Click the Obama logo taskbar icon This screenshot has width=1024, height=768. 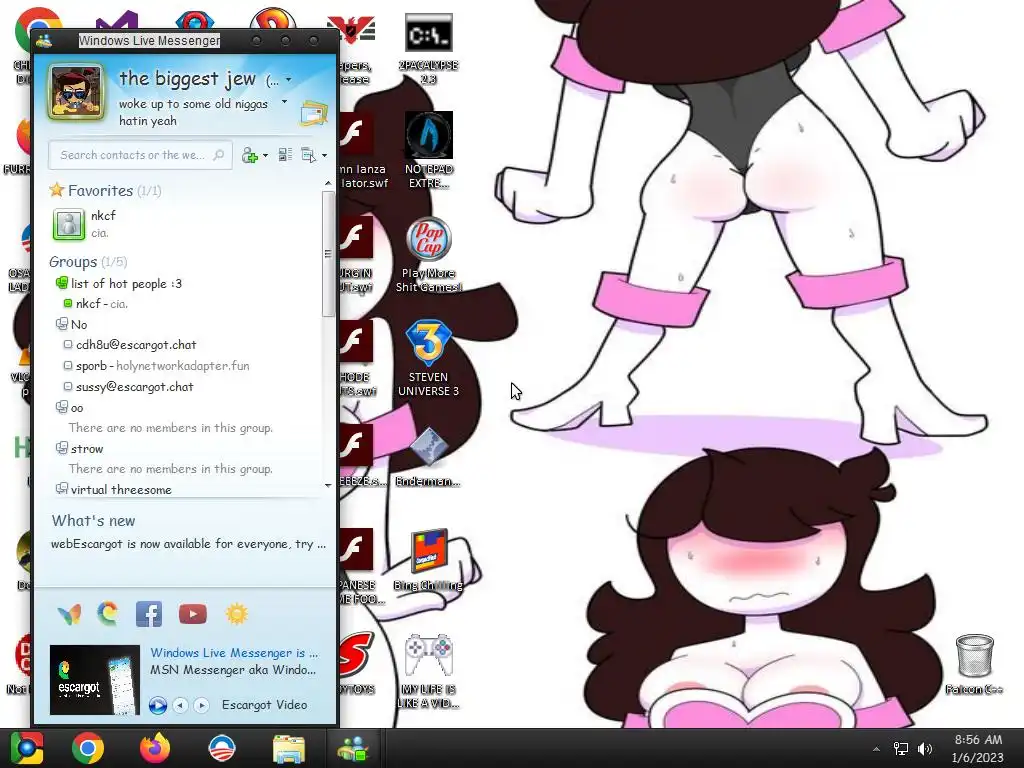point(221,748)
